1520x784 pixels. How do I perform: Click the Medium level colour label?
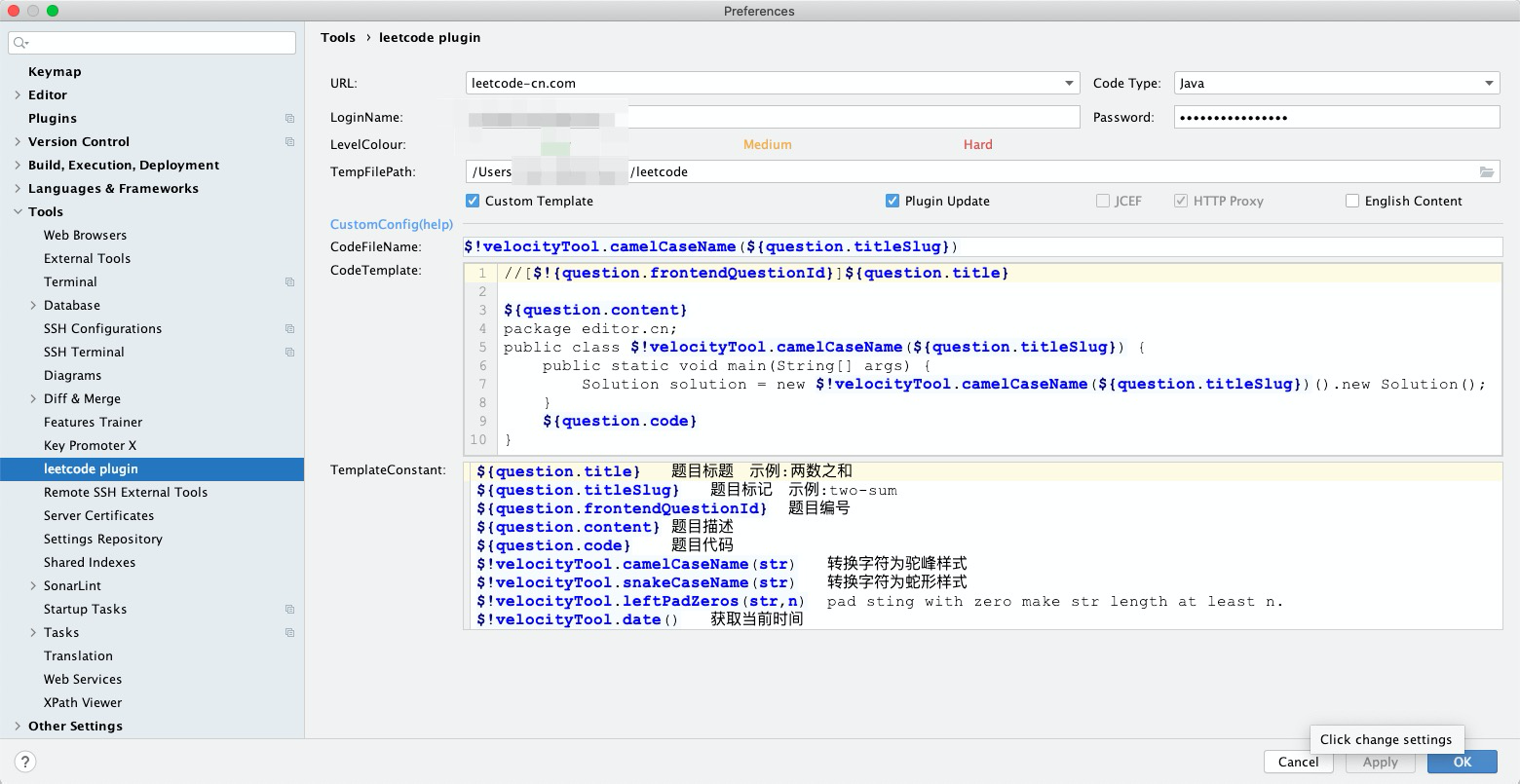pos(767,145)
